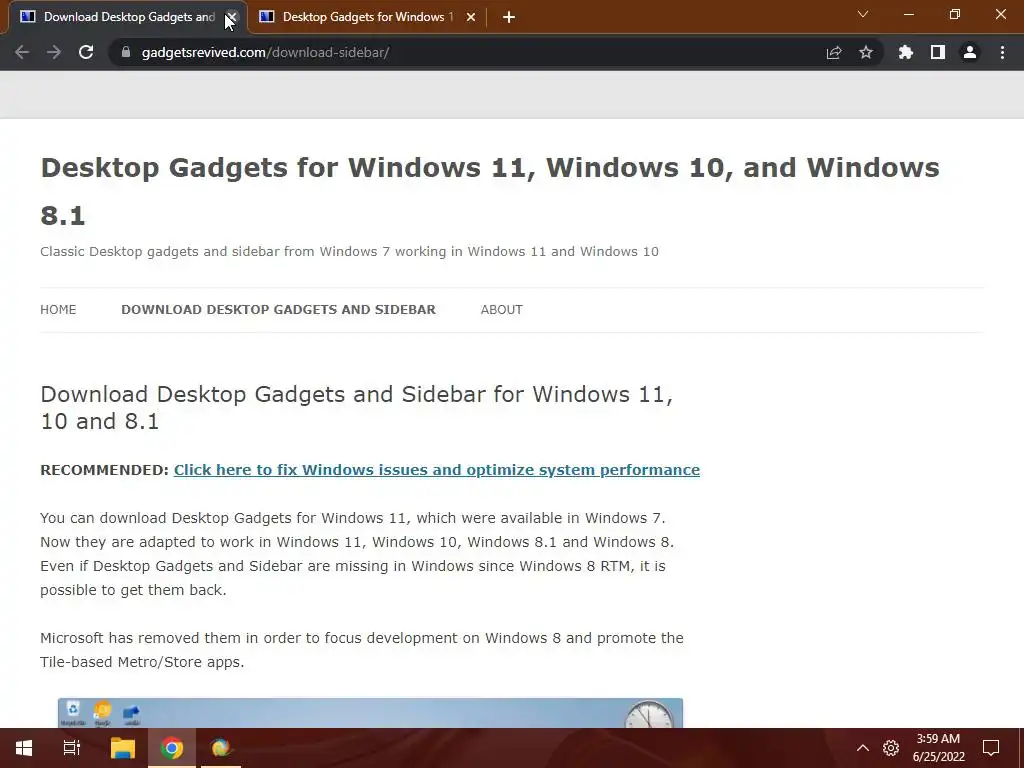Open the 3:59 AM clock calendar
The image size is (1024, 768).
938,748
